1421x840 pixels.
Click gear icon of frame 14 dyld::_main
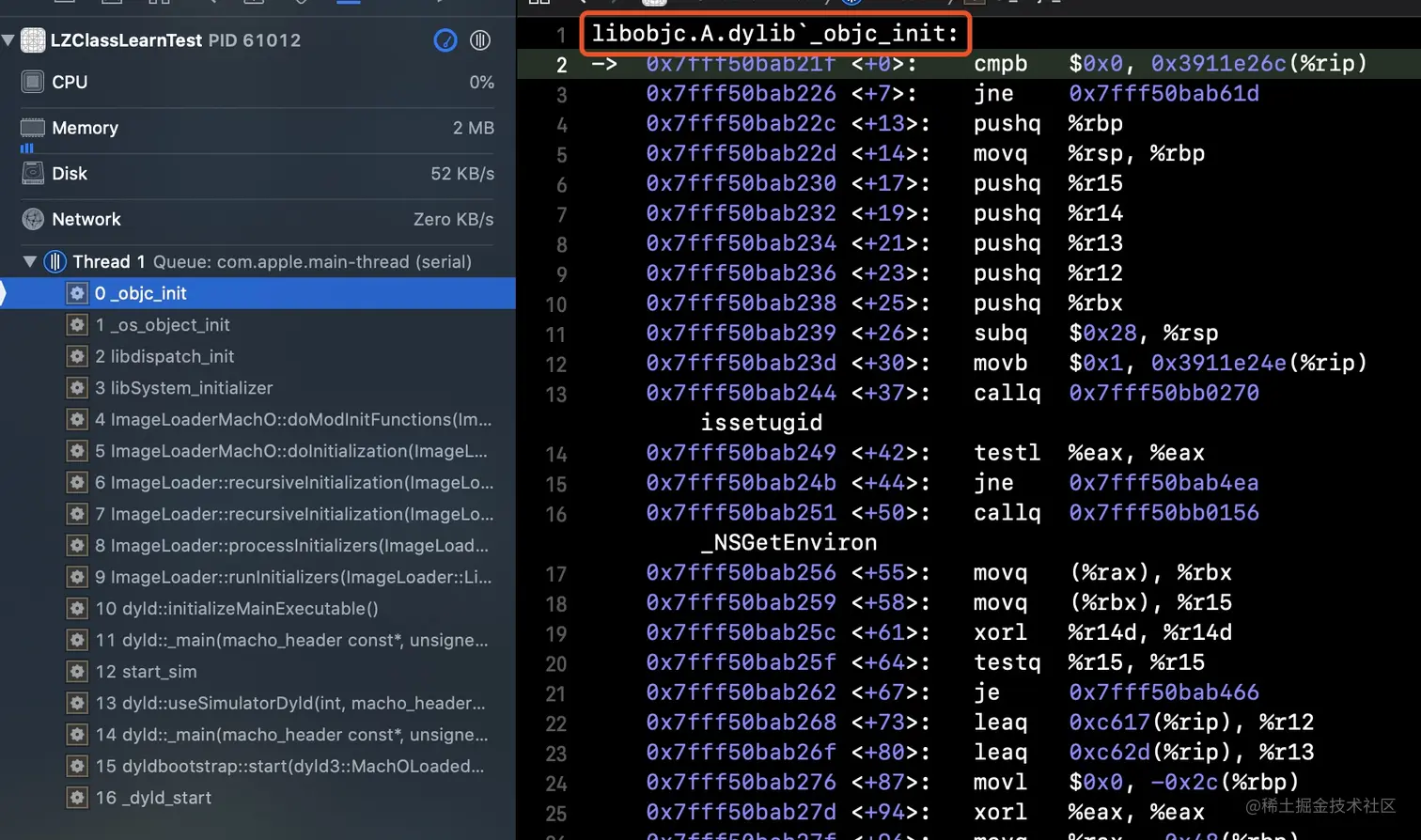click(x=77, y=735)
